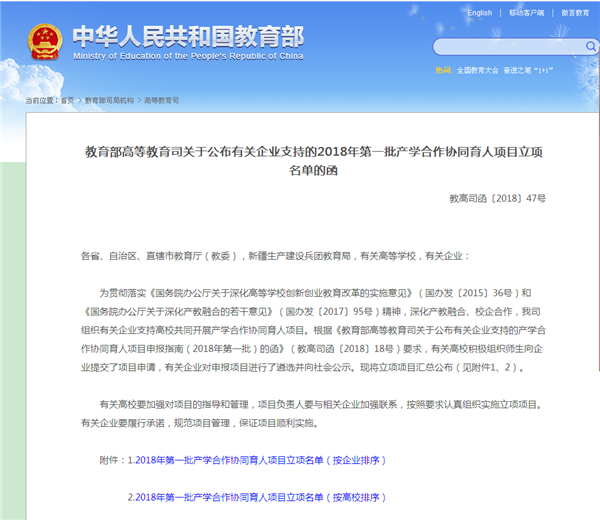Click the document number 教高司函〔2018〕47号
The width and height of the screenshot is (600, 520).
pos(498,199)
